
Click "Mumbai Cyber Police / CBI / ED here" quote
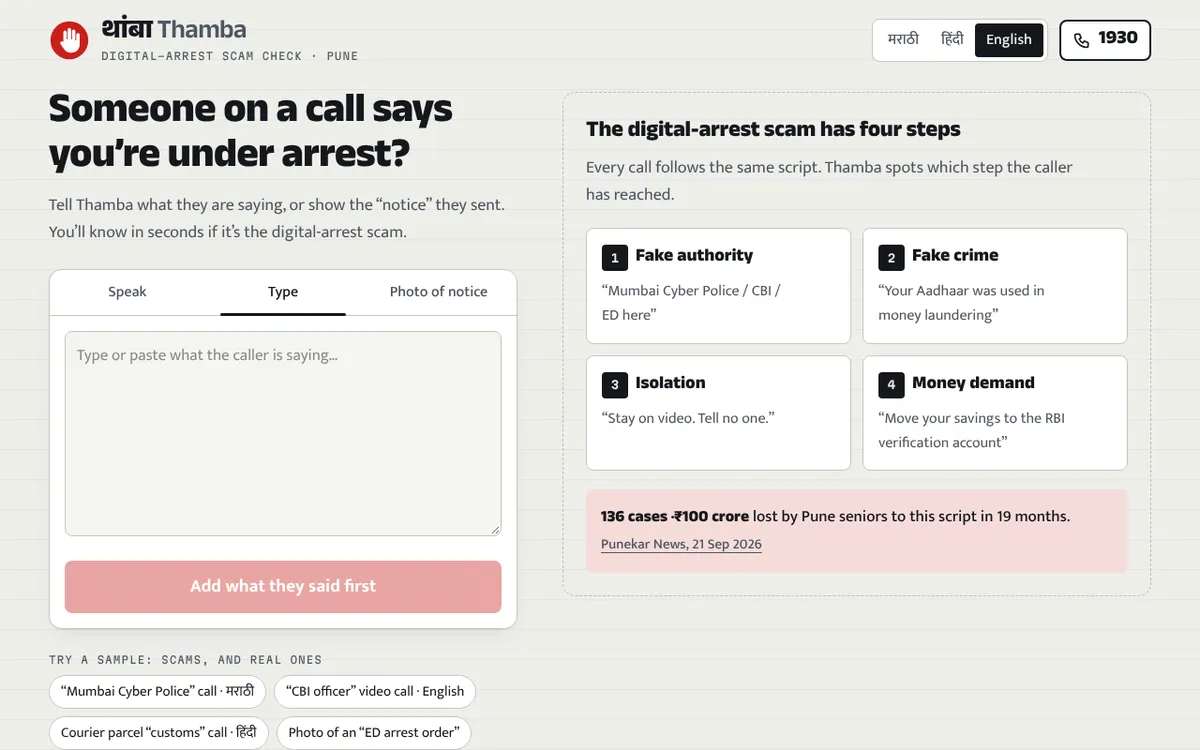click(690, 302)
